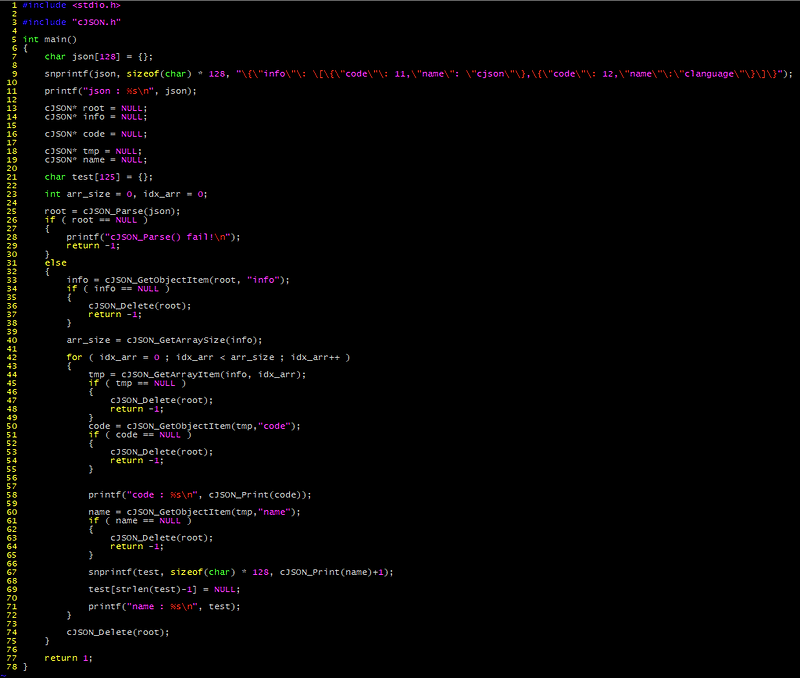
Task: Click 'cJSON* code = NULL;' line
Action: pyautogui.click(x=96, y=134)
